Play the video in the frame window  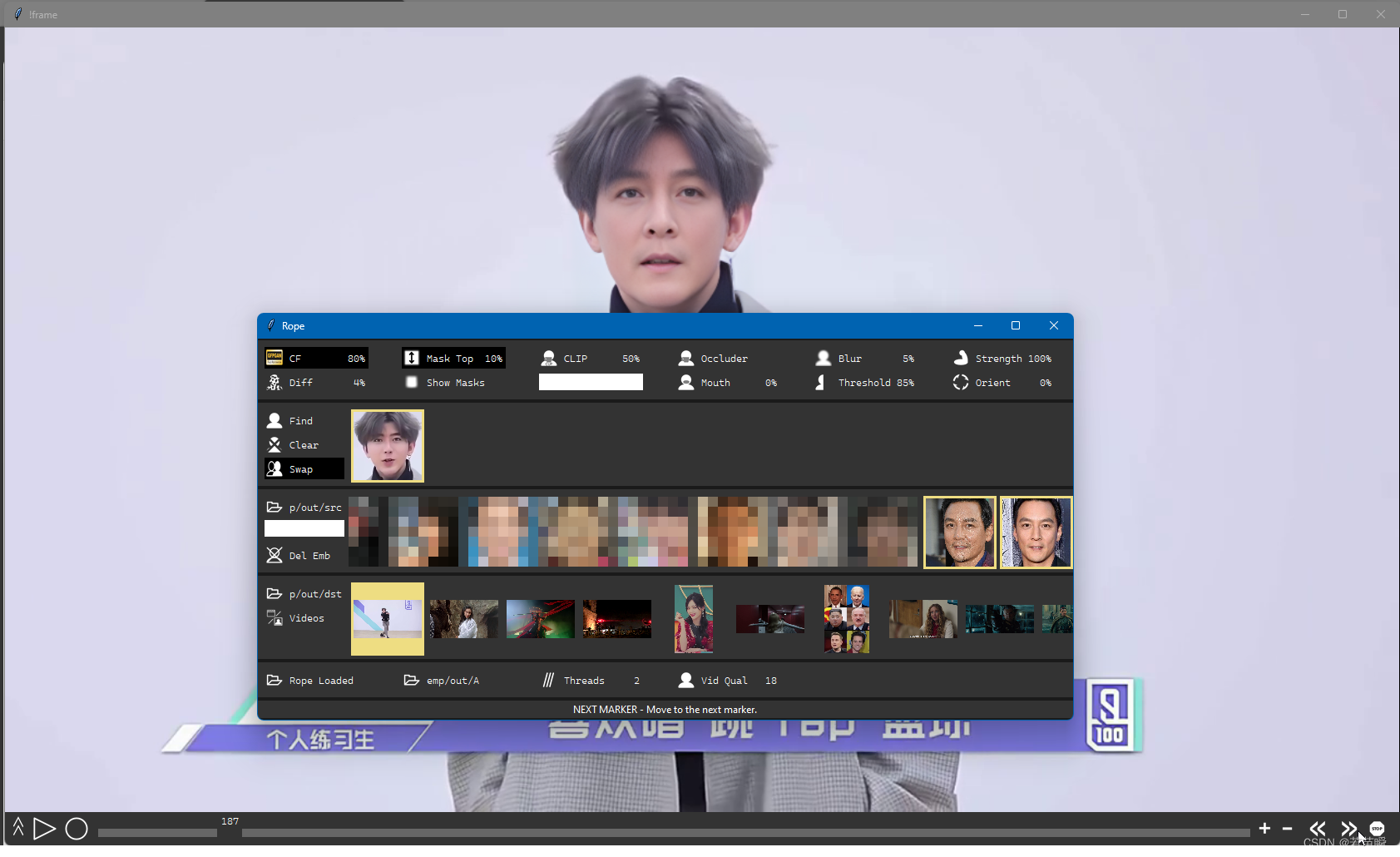[x=44, y=829]
